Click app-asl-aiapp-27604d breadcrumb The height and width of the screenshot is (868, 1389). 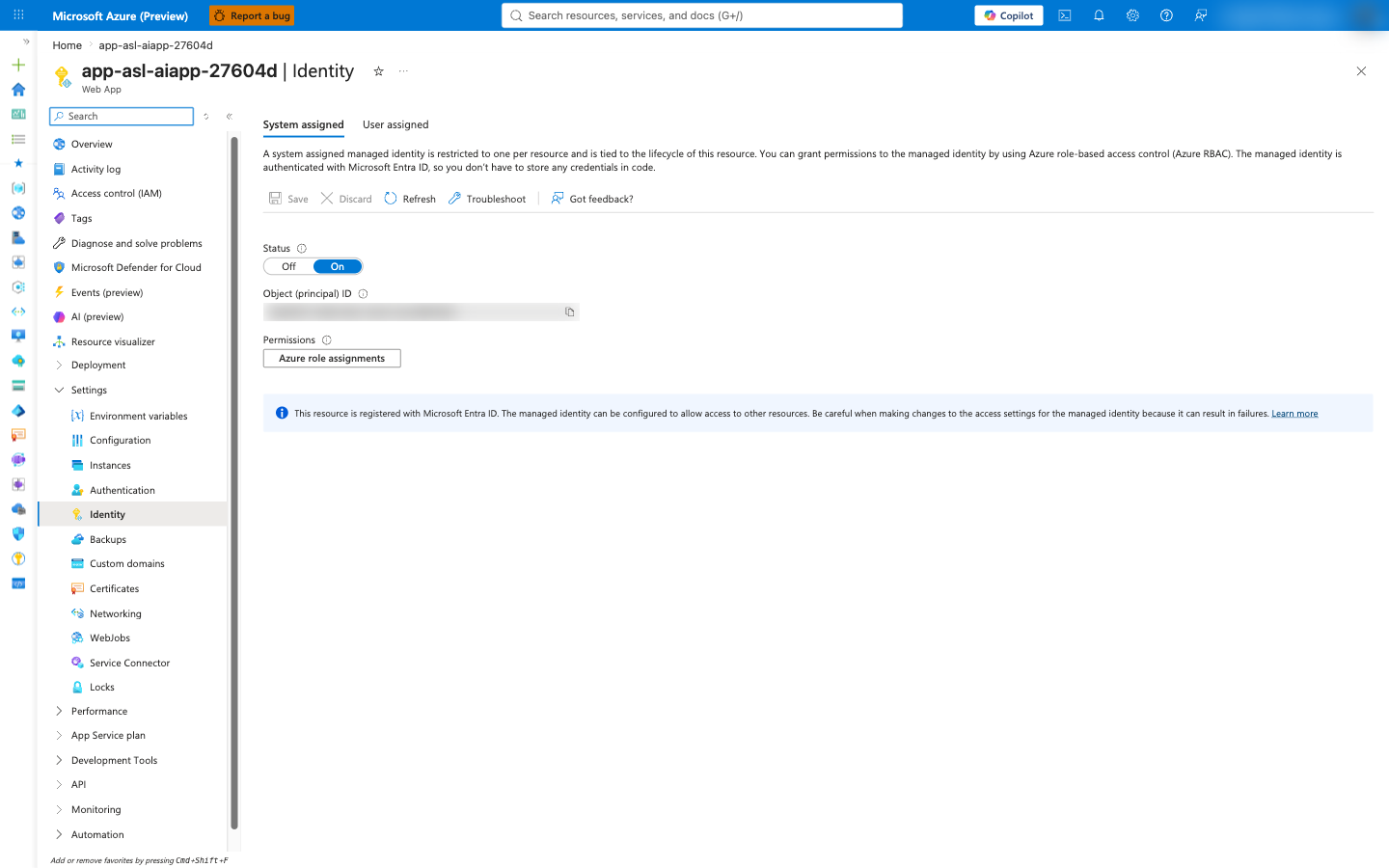click(x=155, y=45)
